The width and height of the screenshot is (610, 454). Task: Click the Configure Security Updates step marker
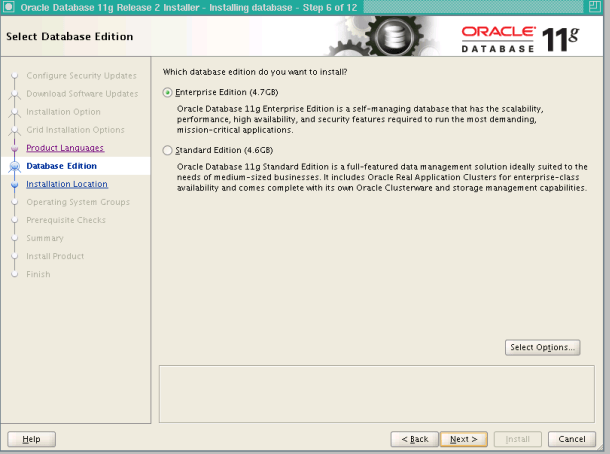pos(15,76)
